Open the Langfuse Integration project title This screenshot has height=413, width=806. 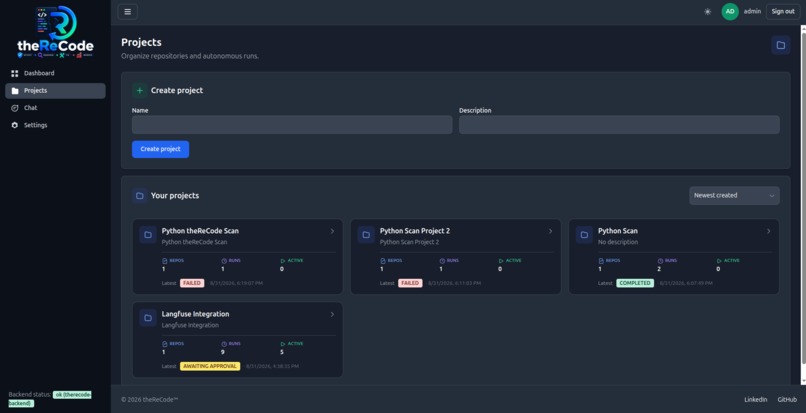pos(195,314)
